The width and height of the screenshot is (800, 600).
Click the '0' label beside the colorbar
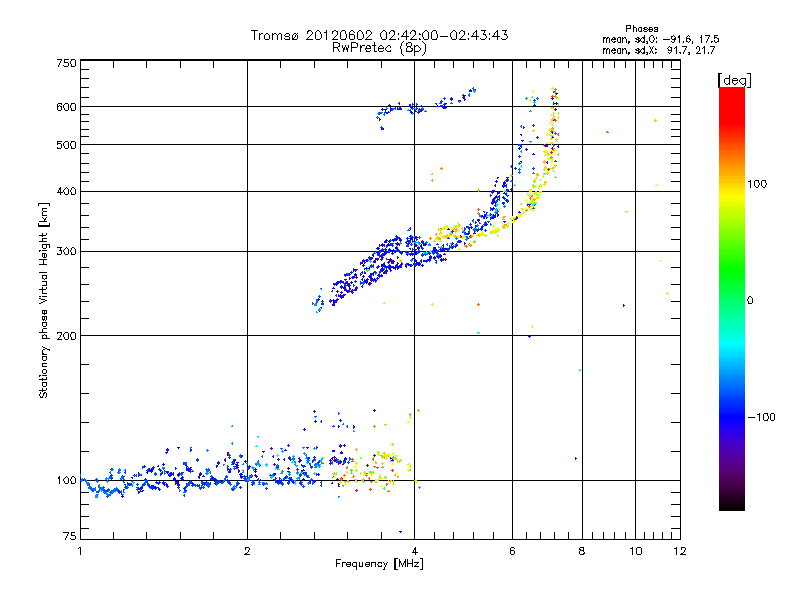pyautogui.click(x=750, y=301)
